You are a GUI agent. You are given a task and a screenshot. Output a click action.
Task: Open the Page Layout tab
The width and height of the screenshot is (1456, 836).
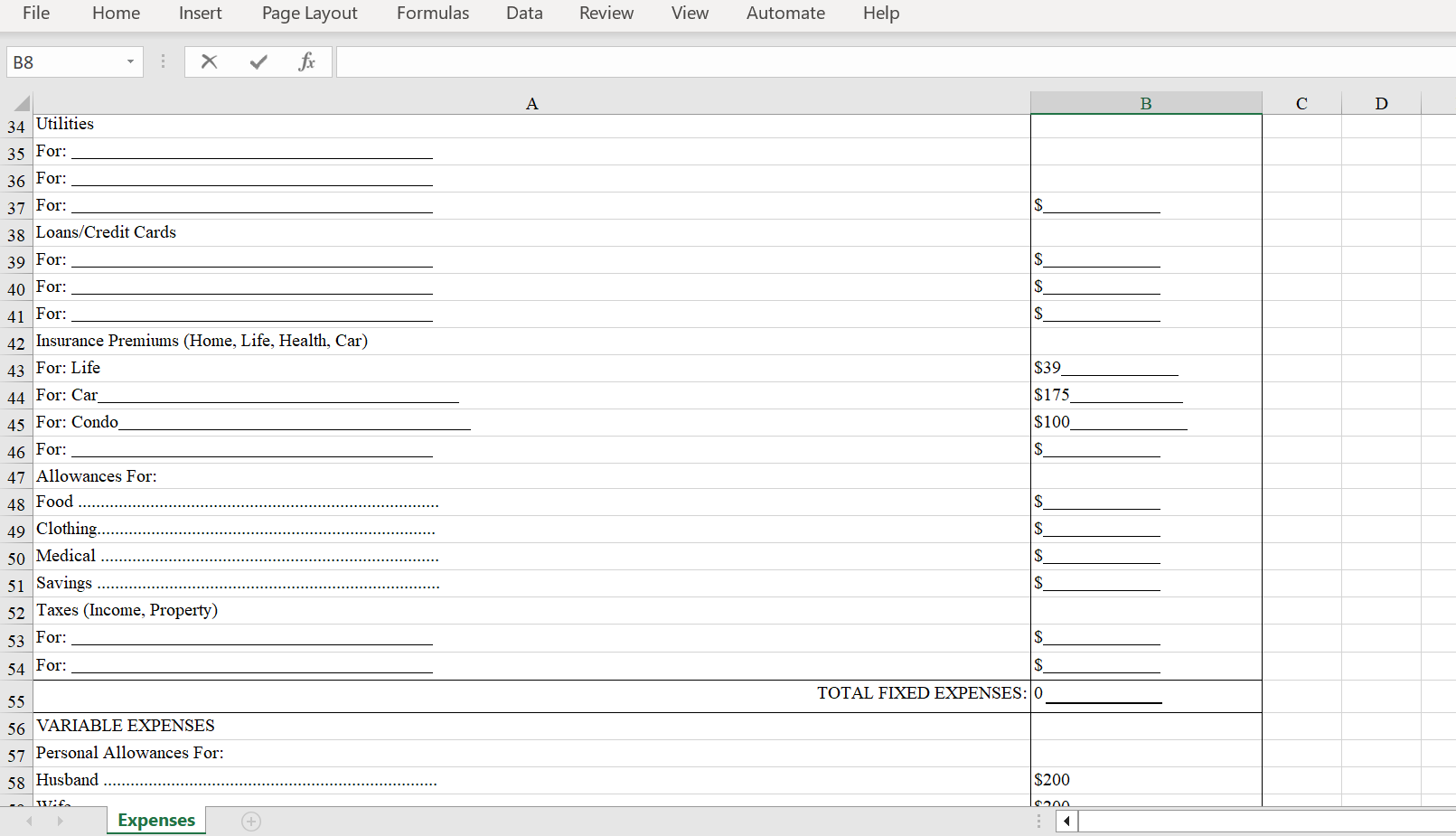point(309,14)
